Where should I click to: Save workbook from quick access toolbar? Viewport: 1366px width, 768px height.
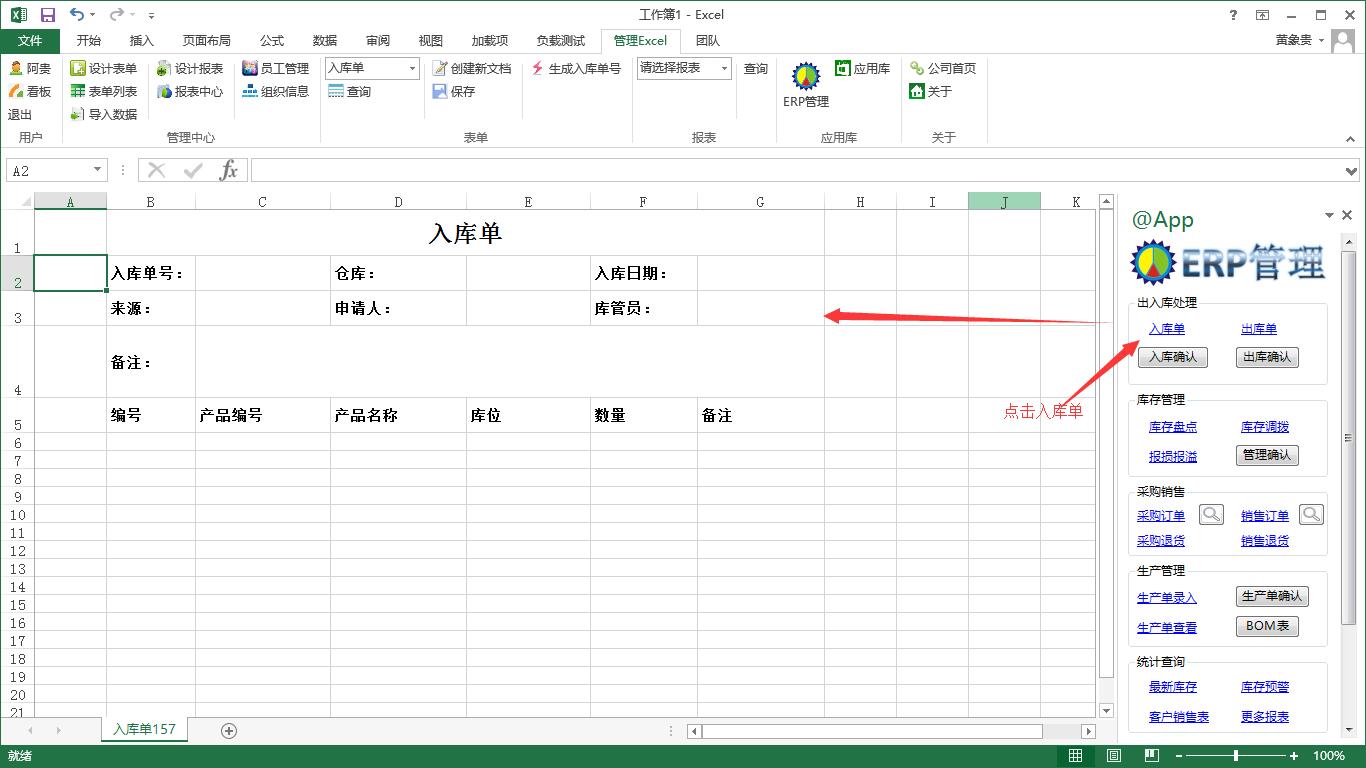(x=47, y=15)
